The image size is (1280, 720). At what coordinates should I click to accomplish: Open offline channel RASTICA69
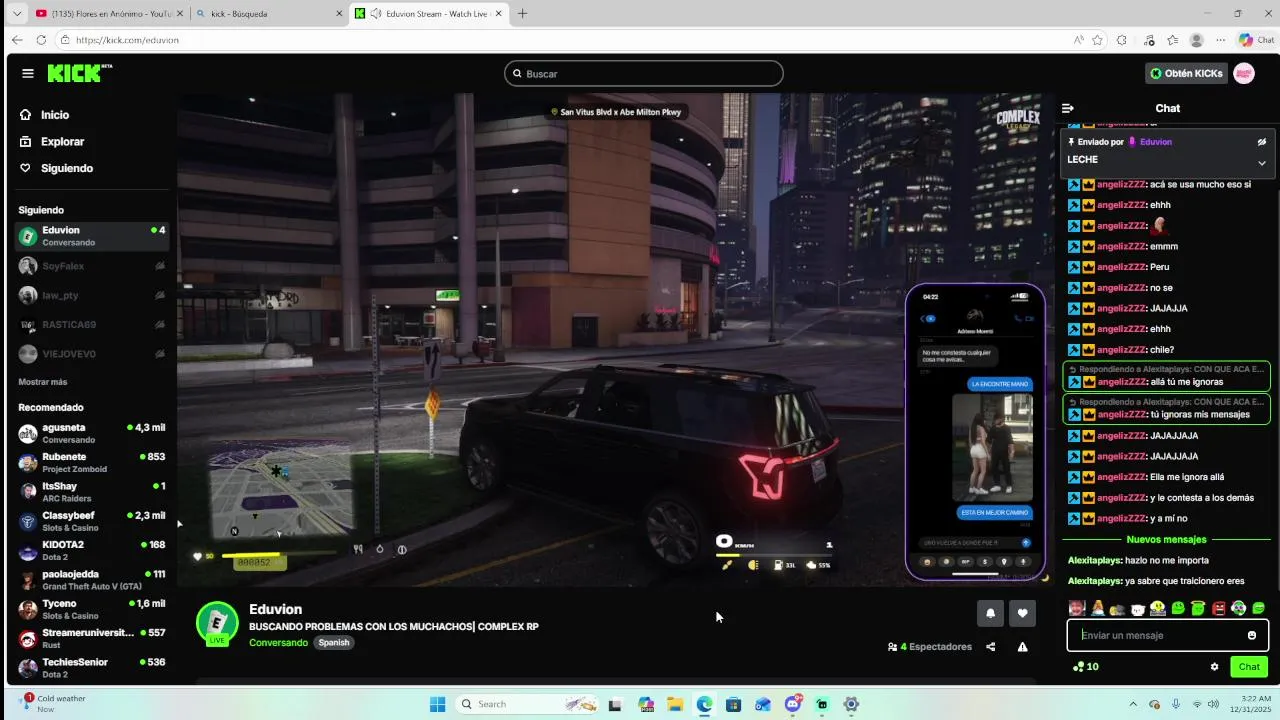pyautogui.click(x=91, y=325)
